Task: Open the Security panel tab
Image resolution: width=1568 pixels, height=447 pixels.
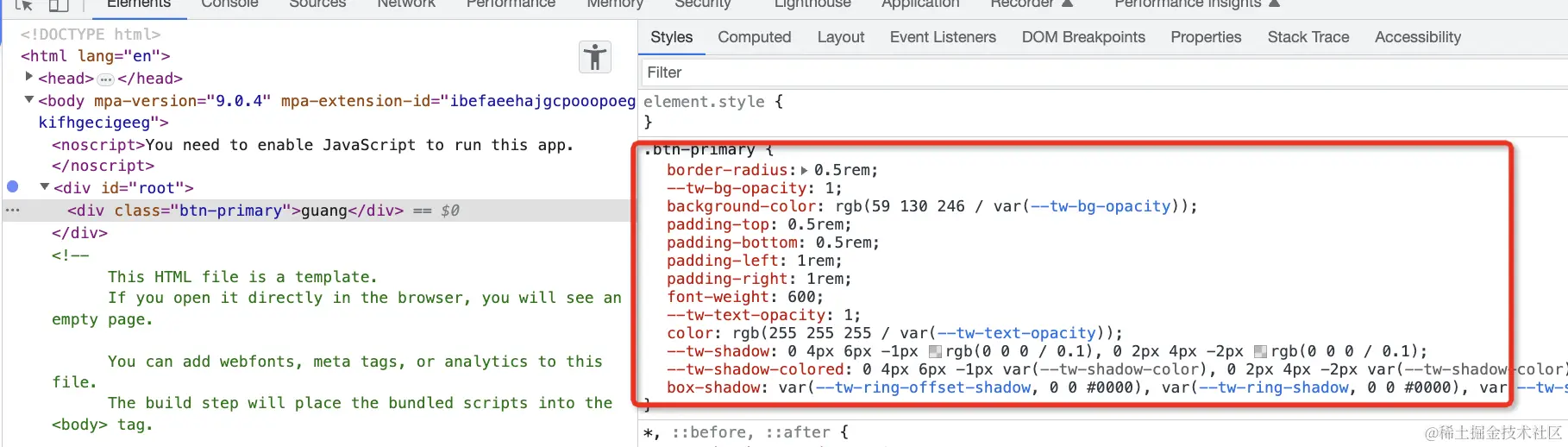Action: pyautogui.click(x=703, y=4)
